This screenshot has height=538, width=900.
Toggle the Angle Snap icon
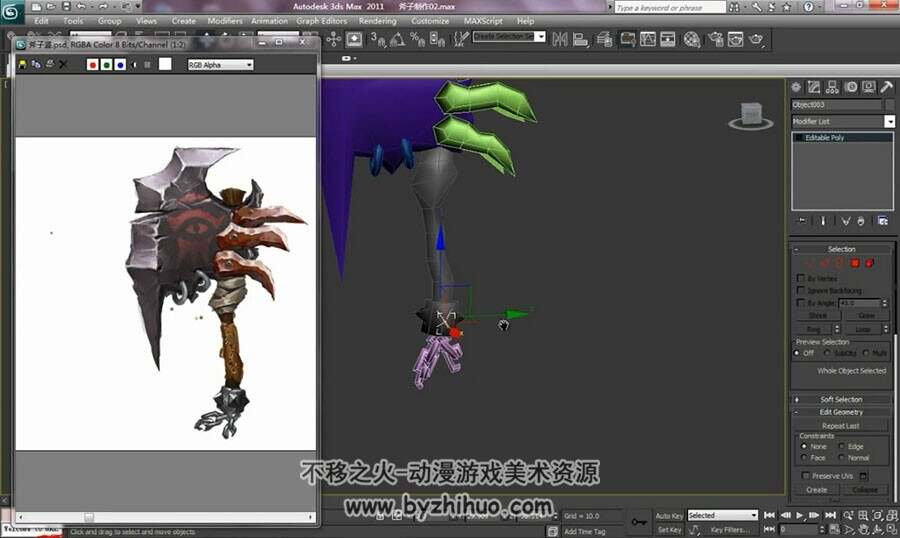pos(397,39)
